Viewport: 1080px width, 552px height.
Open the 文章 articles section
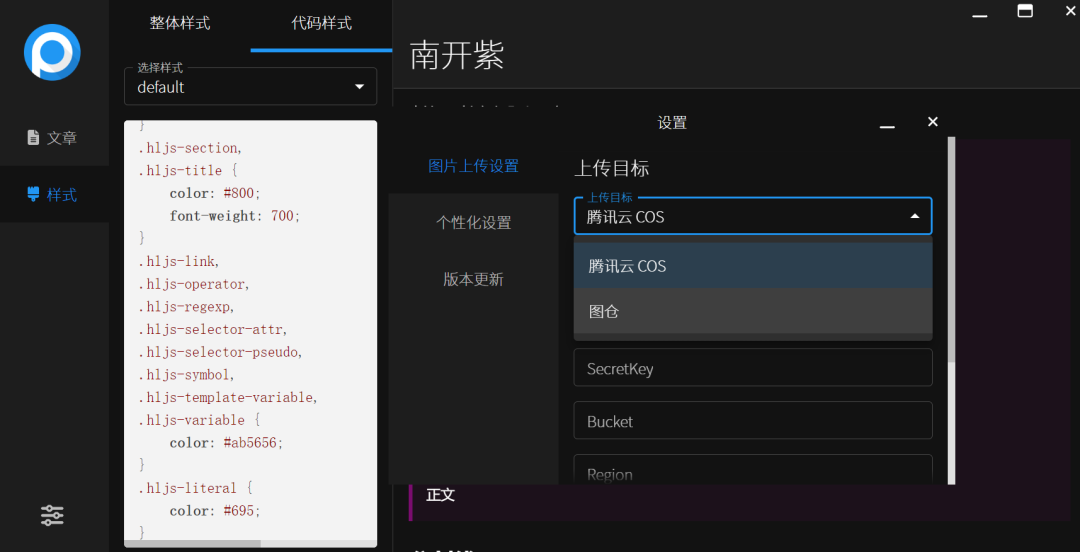pyautogui.click(x=52, y=138)
